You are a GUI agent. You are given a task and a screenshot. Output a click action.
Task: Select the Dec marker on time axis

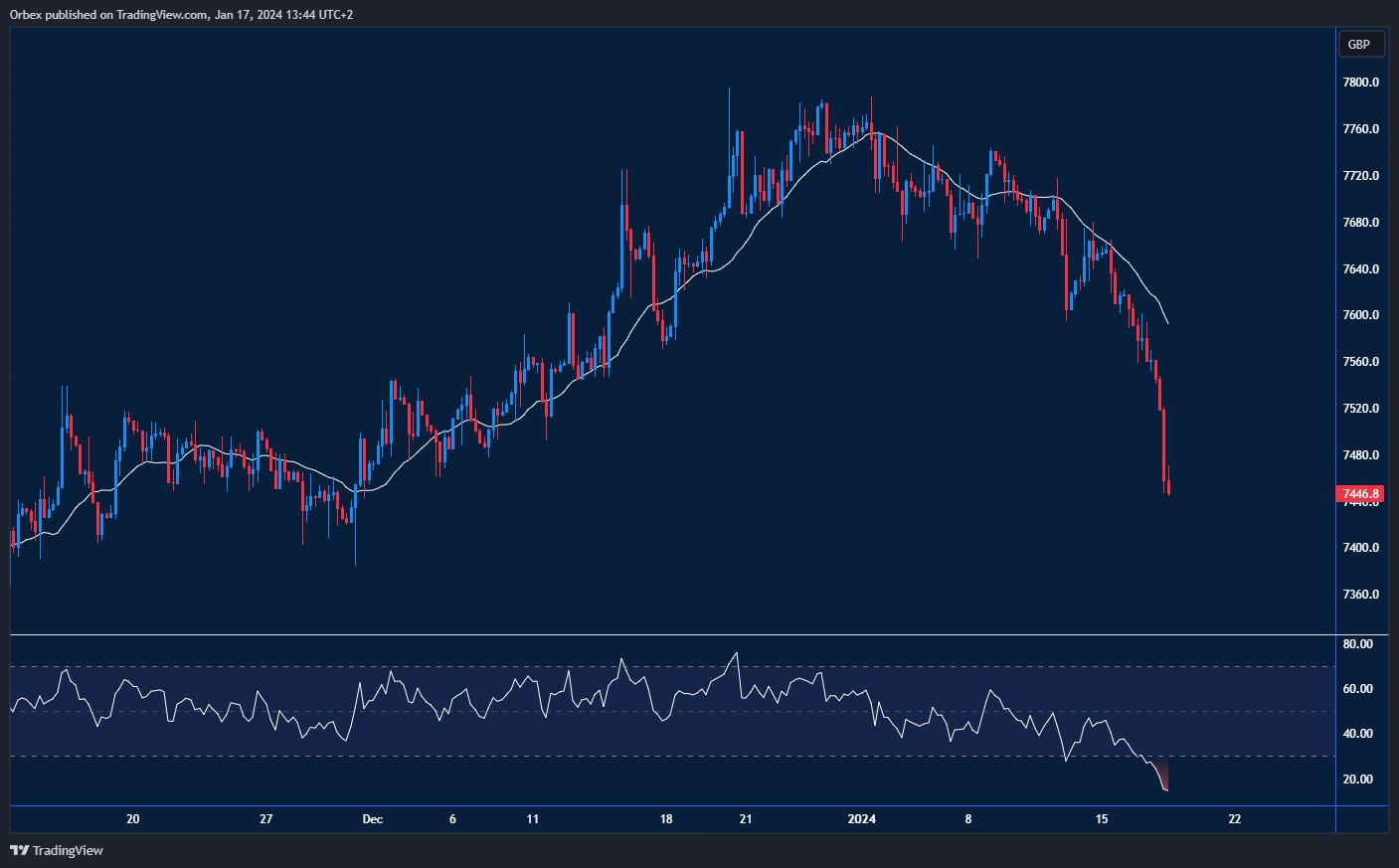click(372, 819)
